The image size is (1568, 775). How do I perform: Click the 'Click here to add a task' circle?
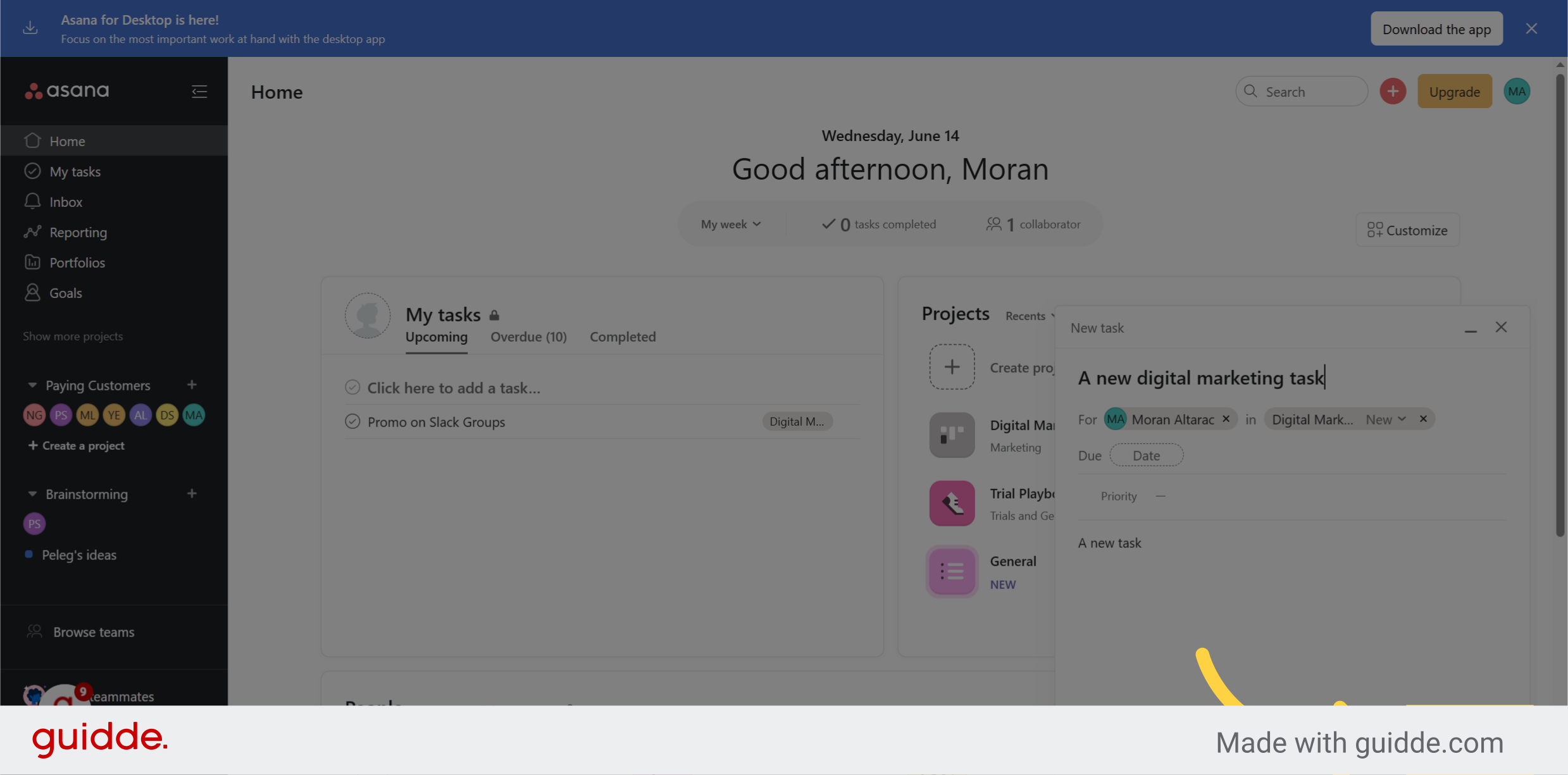[352, 387]
